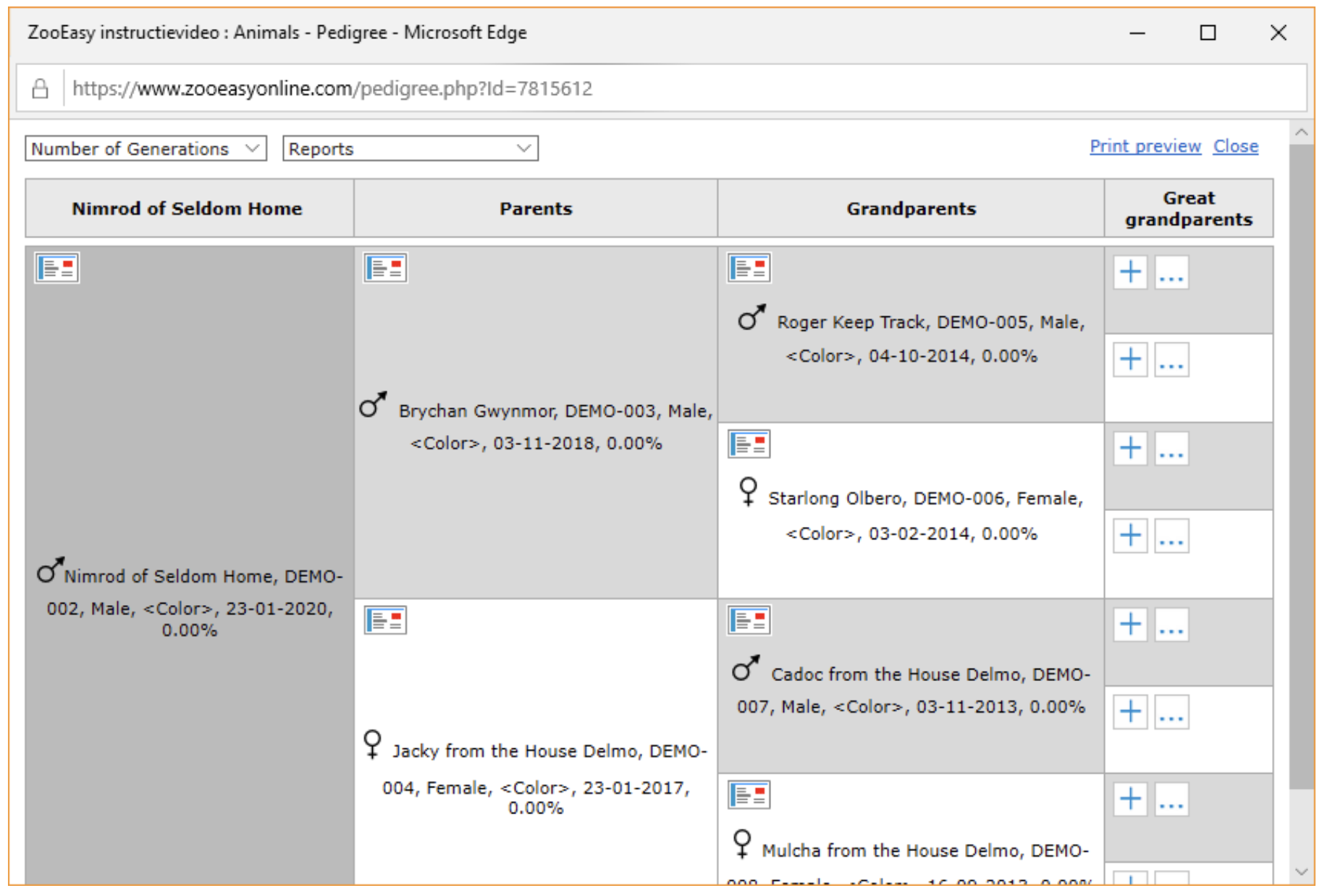Click the lock icon in the address bar
This screenshot has height=896, width=1322.
click(x=41, y=88)
